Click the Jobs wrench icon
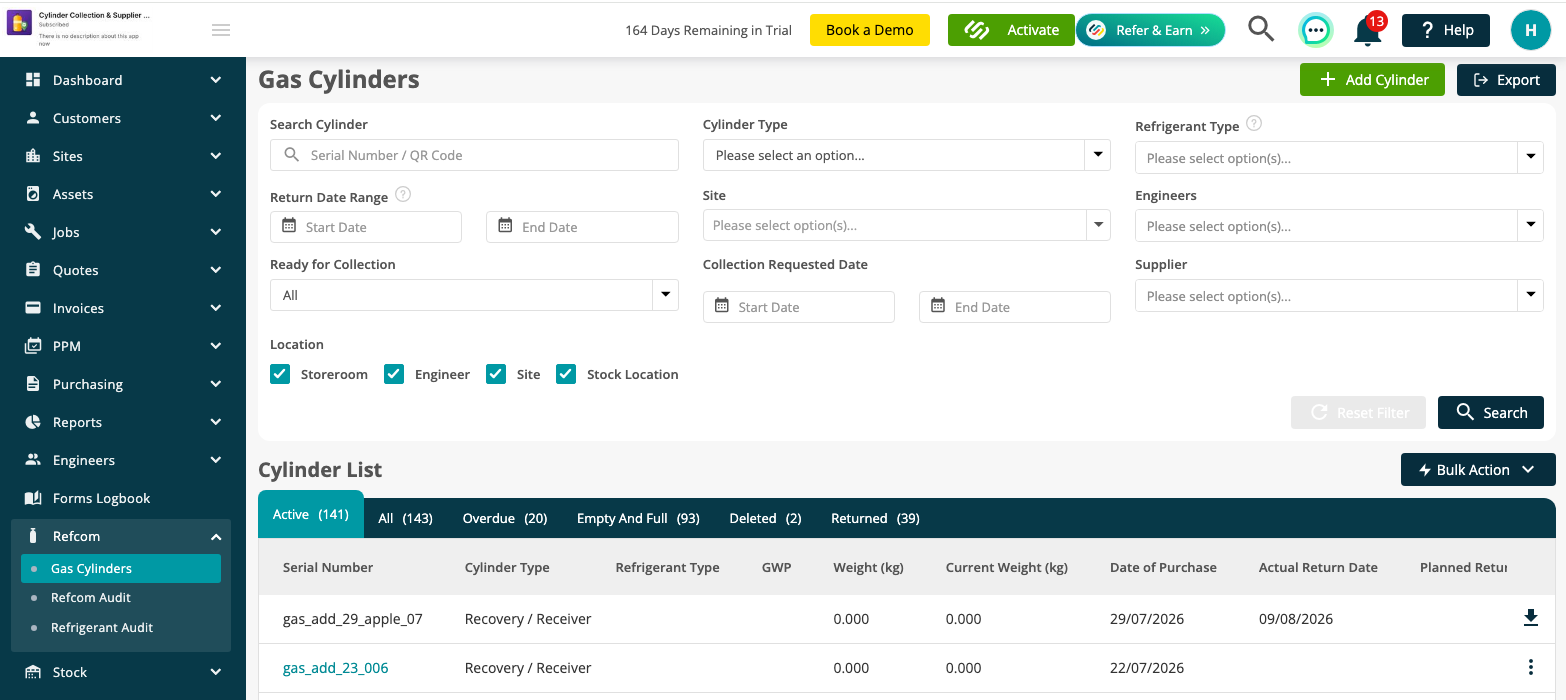 click(33, 232)
